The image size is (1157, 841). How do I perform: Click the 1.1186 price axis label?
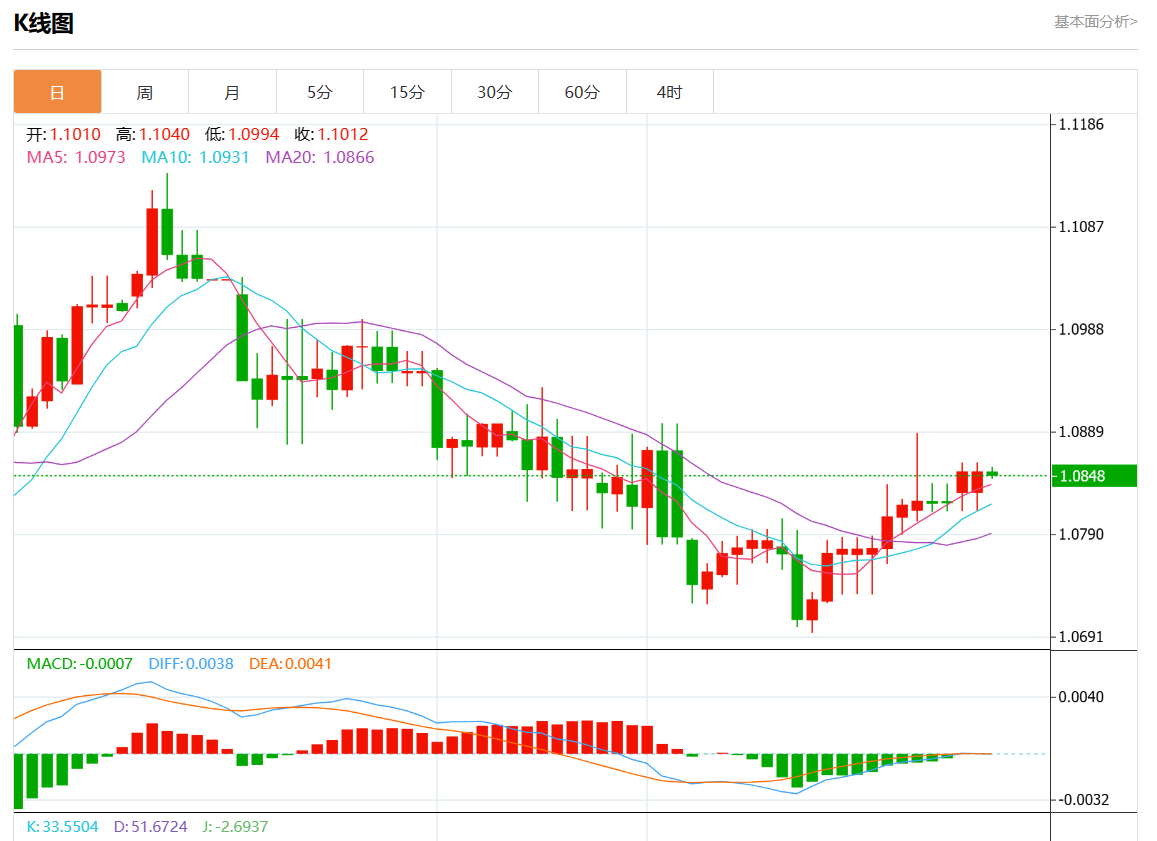tap(1081, 125)
